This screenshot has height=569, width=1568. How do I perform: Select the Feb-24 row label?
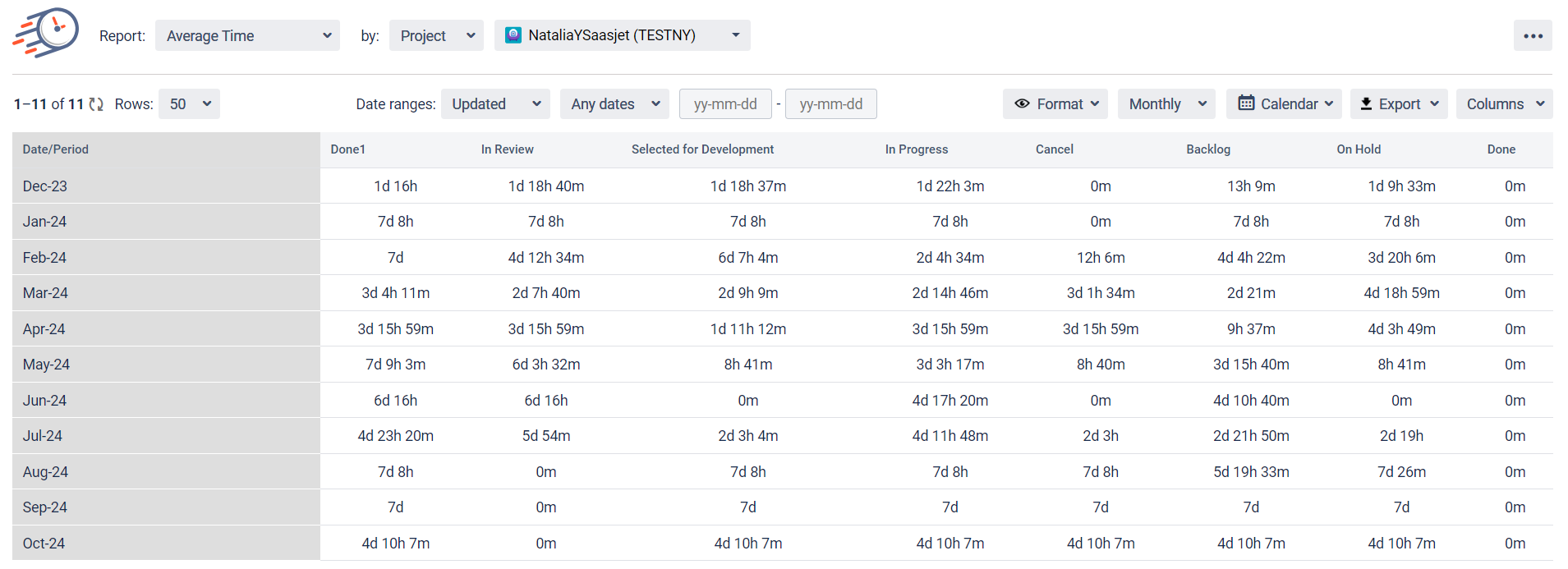45,258
